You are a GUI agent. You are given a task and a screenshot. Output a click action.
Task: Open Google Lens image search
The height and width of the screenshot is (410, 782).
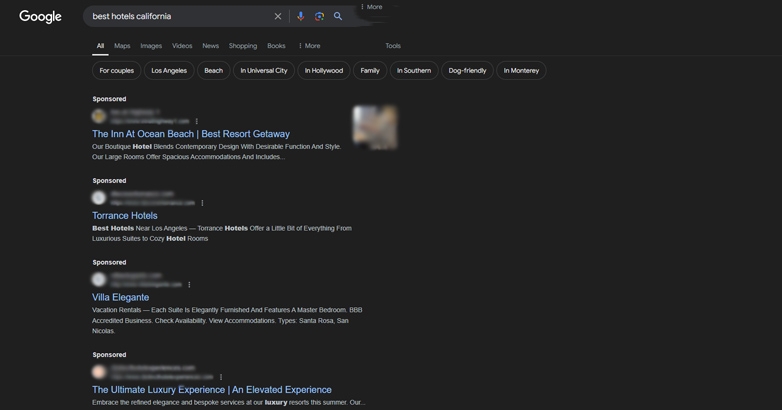click(319, 16)
